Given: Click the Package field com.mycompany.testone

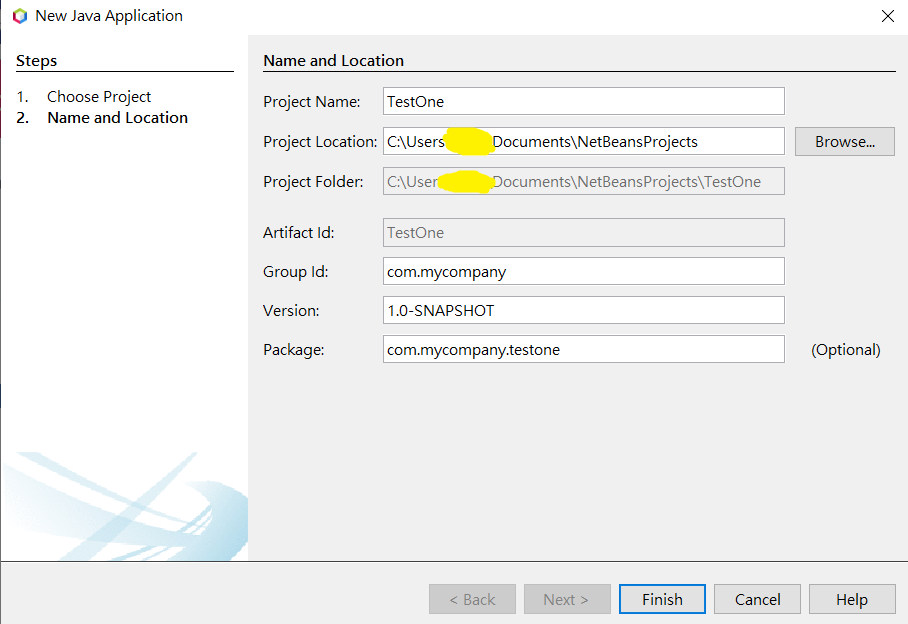Looking at the screenshot, I should 584,349.
